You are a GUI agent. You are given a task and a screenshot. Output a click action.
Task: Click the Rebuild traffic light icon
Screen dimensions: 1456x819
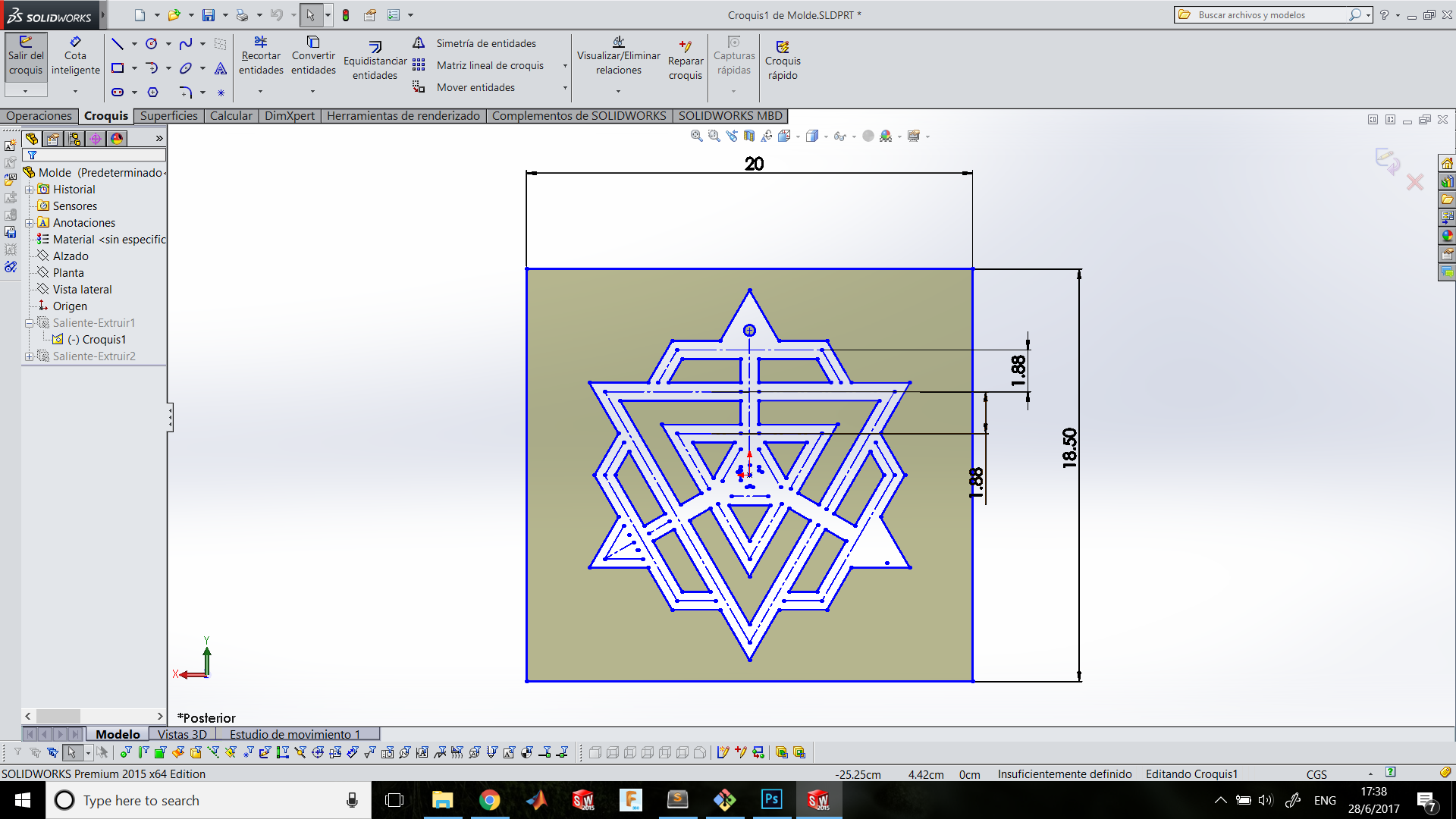coord(346,15)
